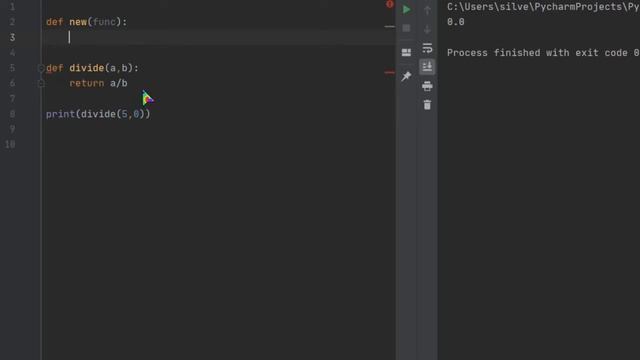640x360 pixels.
Task: Click the Restore Layout icon
Action: coord(406,52)
